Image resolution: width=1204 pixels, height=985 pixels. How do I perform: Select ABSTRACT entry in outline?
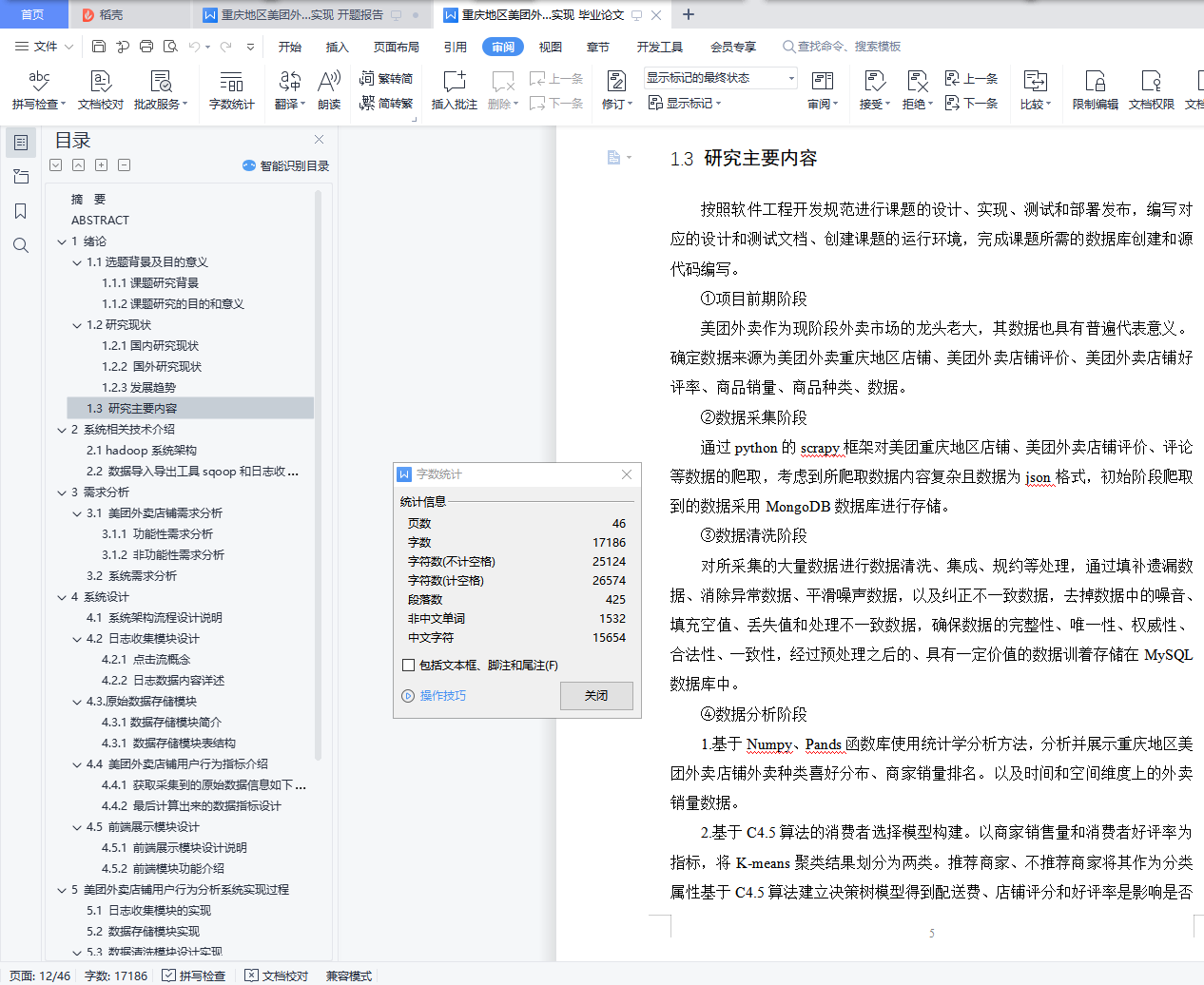pos(100,221)
